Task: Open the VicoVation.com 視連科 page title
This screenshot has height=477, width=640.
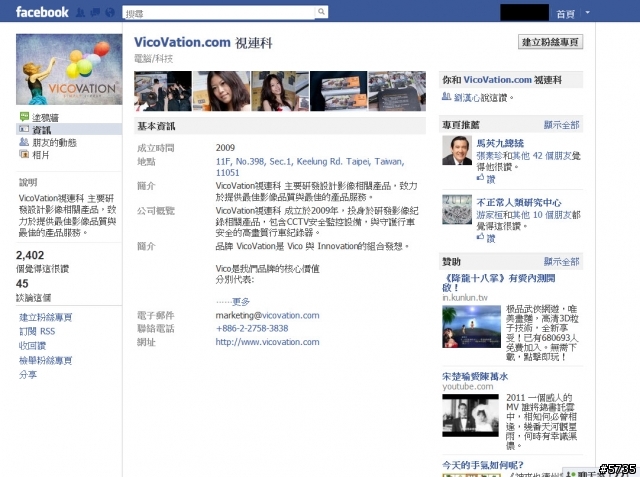Action: 203,42
